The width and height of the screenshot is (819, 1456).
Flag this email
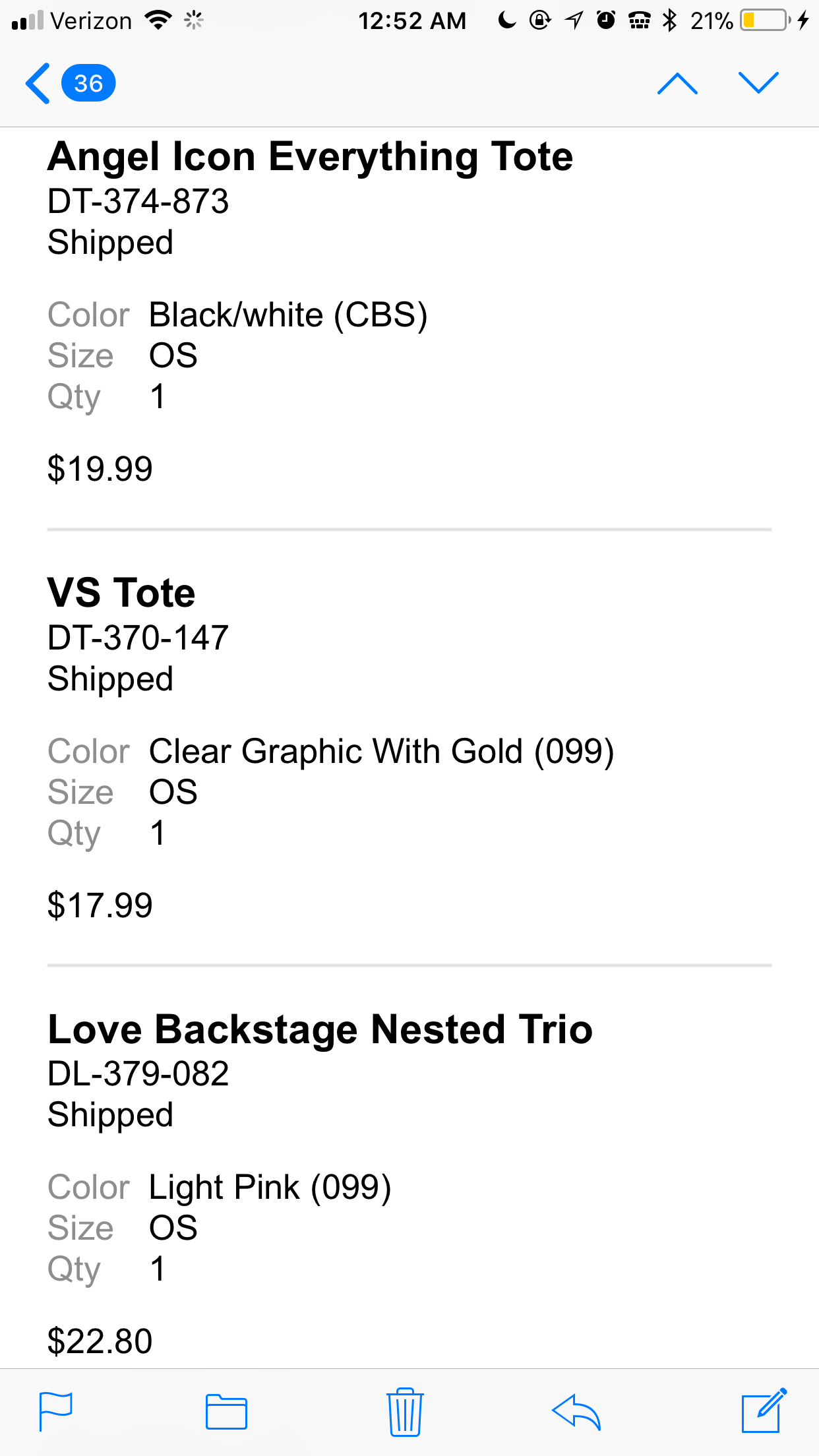pos(56,1412)
